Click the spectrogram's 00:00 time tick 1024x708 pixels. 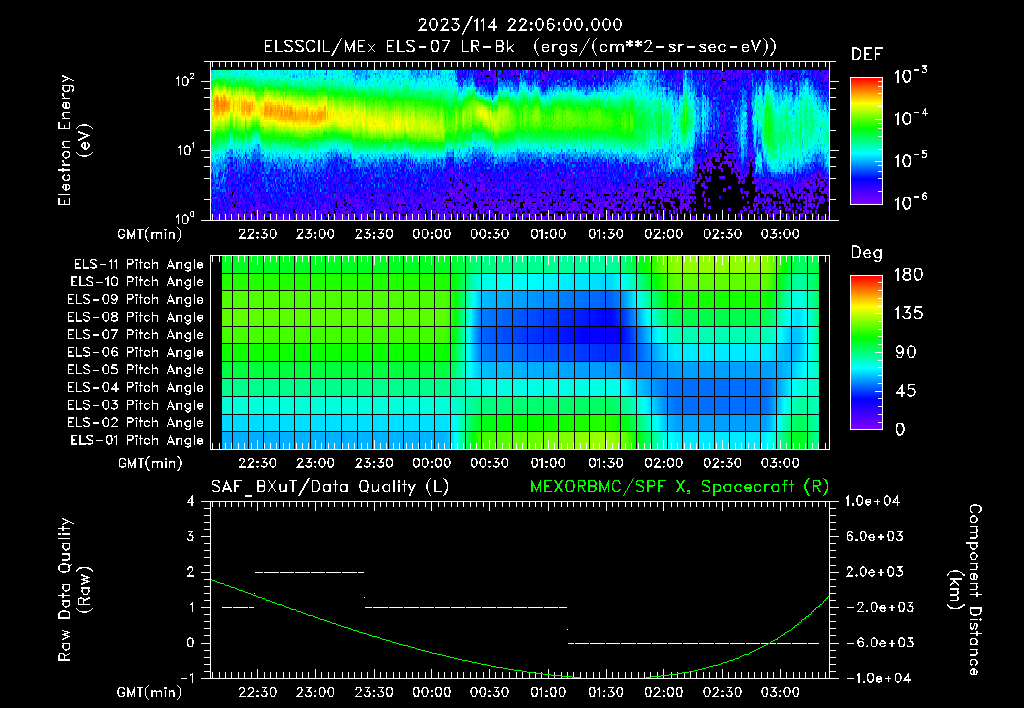click(432, 234)
